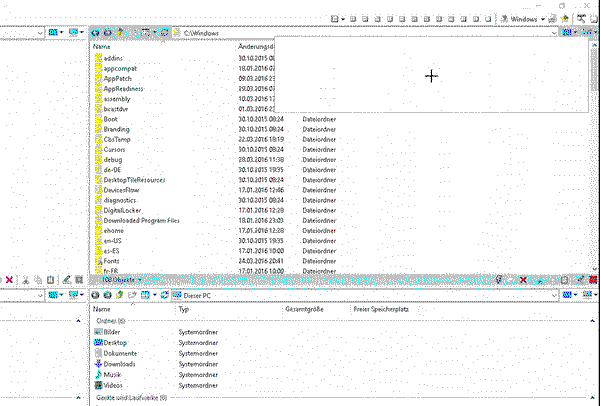Go back in the C:\Windows pane
The width and height of the screenshot is (600, 406).
95,33
